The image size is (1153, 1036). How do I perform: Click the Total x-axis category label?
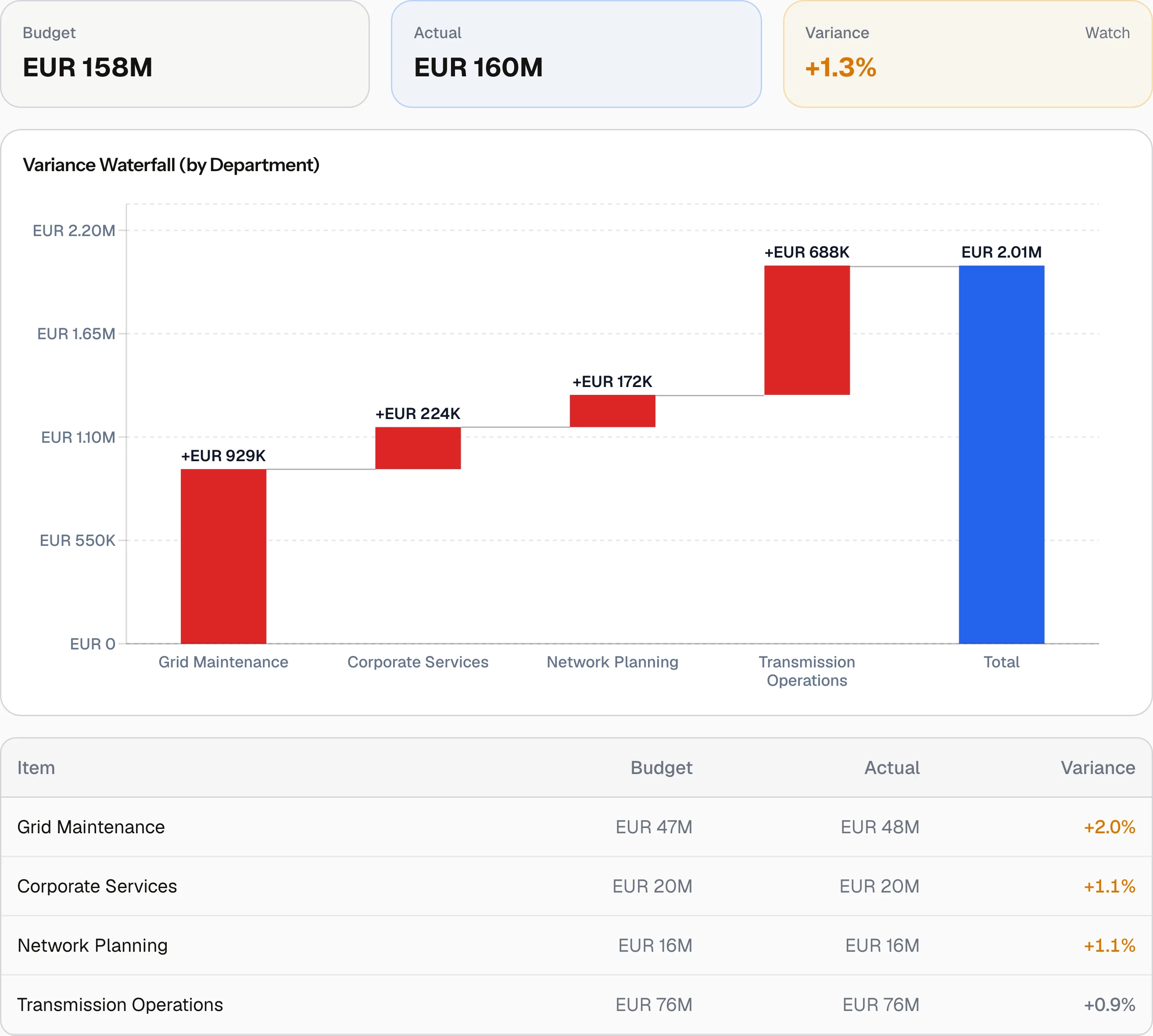pyautogui.click(x=1002, y=662)
